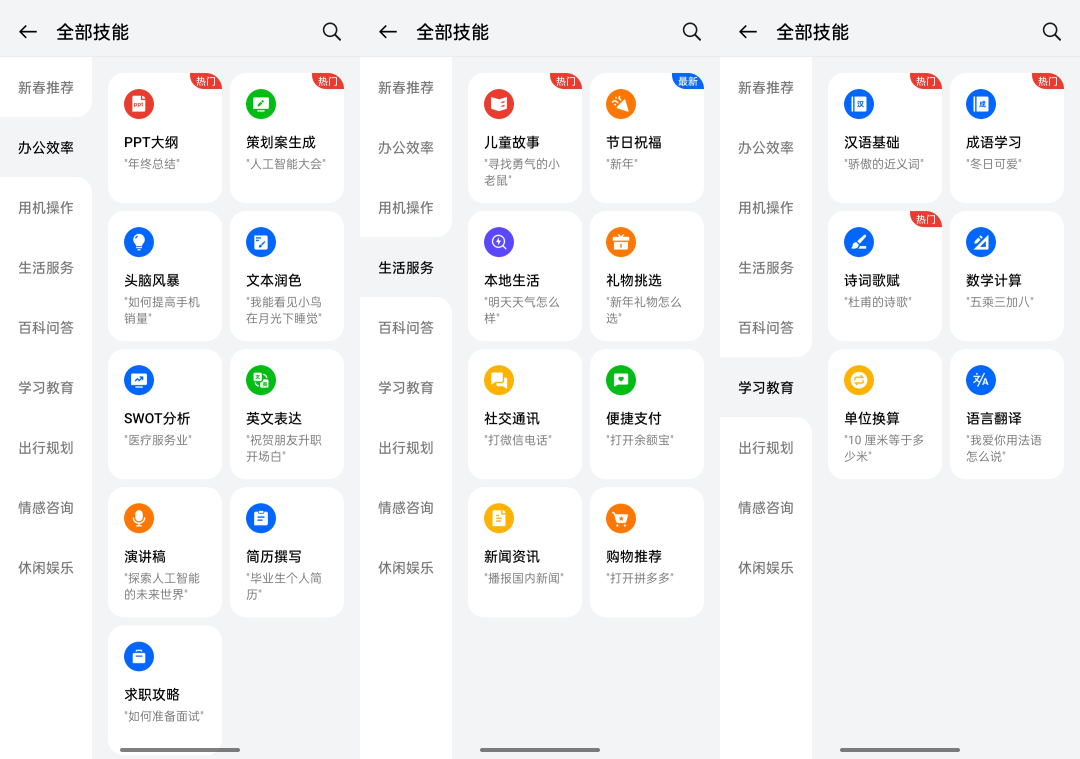Open the 单位换算 conversion icon
1080x759 pixels.
click(859, 380)
